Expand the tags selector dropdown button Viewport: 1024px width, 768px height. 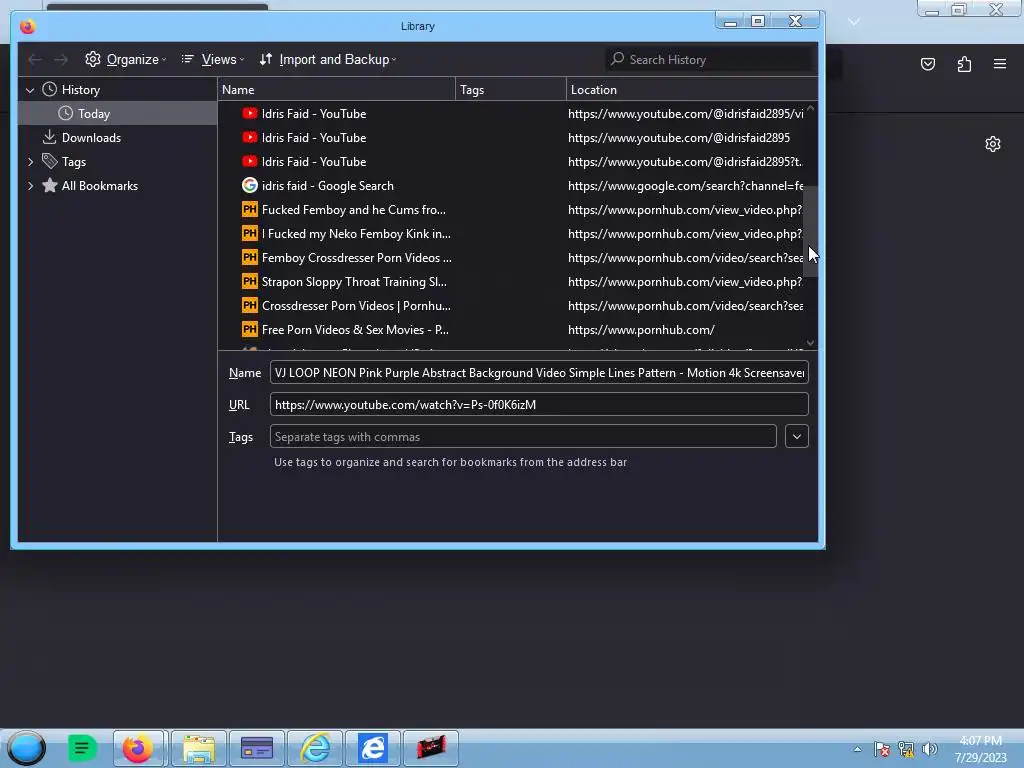(x=796, y=437)
